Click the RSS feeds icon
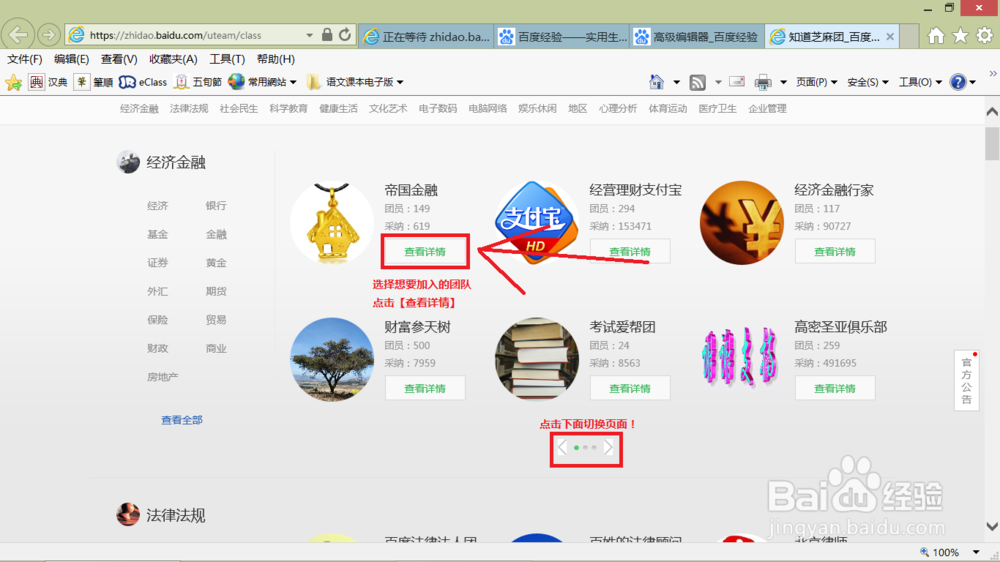 [x=698, y=82]
